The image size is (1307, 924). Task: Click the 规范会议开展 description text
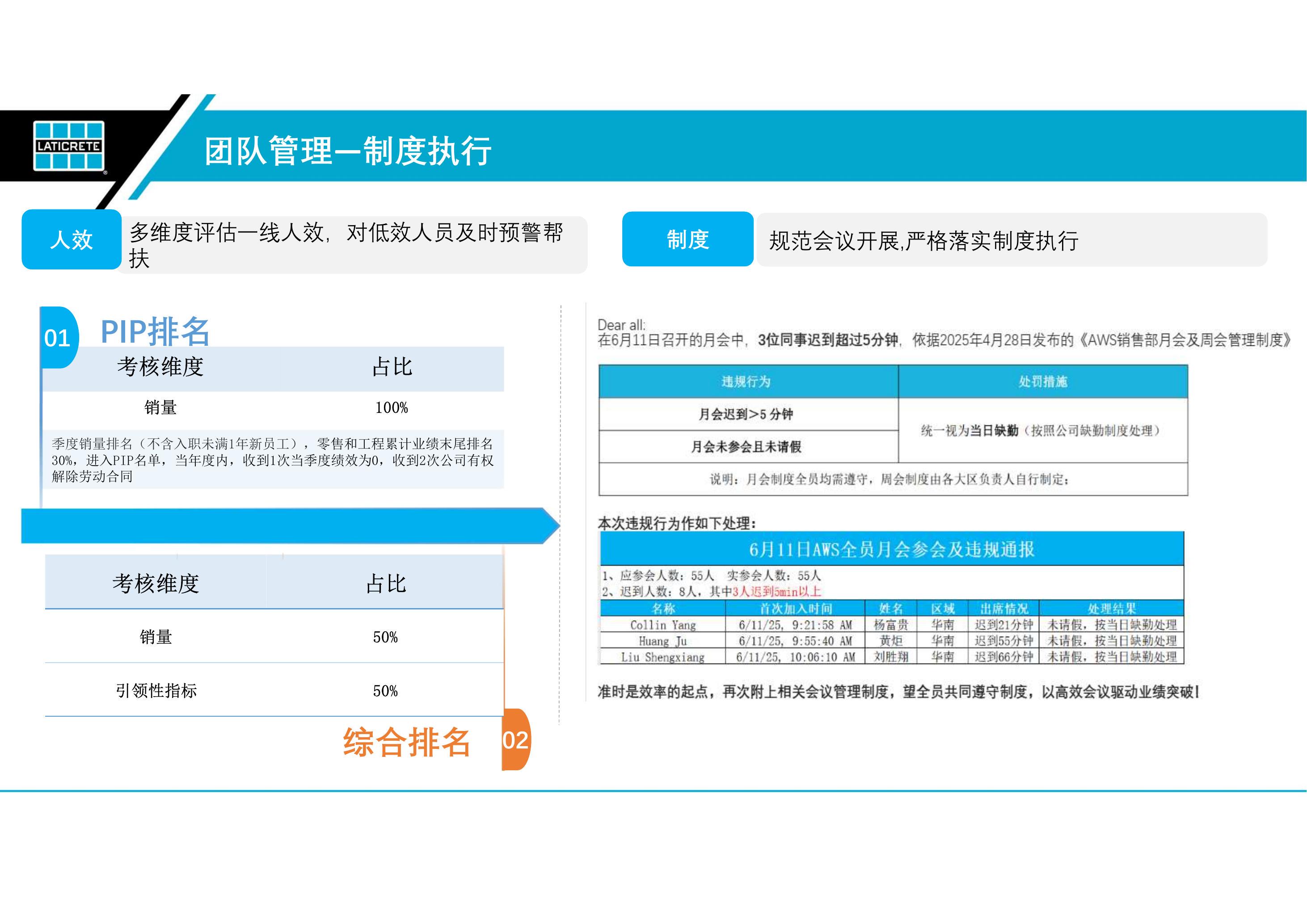point(923,241)
